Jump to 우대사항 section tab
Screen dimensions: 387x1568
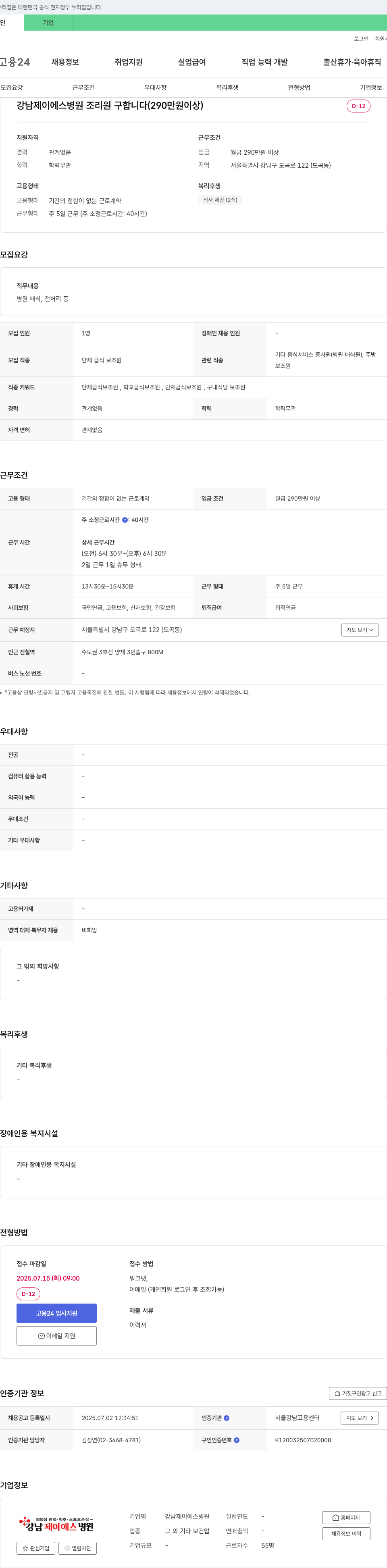pos(155,87)
